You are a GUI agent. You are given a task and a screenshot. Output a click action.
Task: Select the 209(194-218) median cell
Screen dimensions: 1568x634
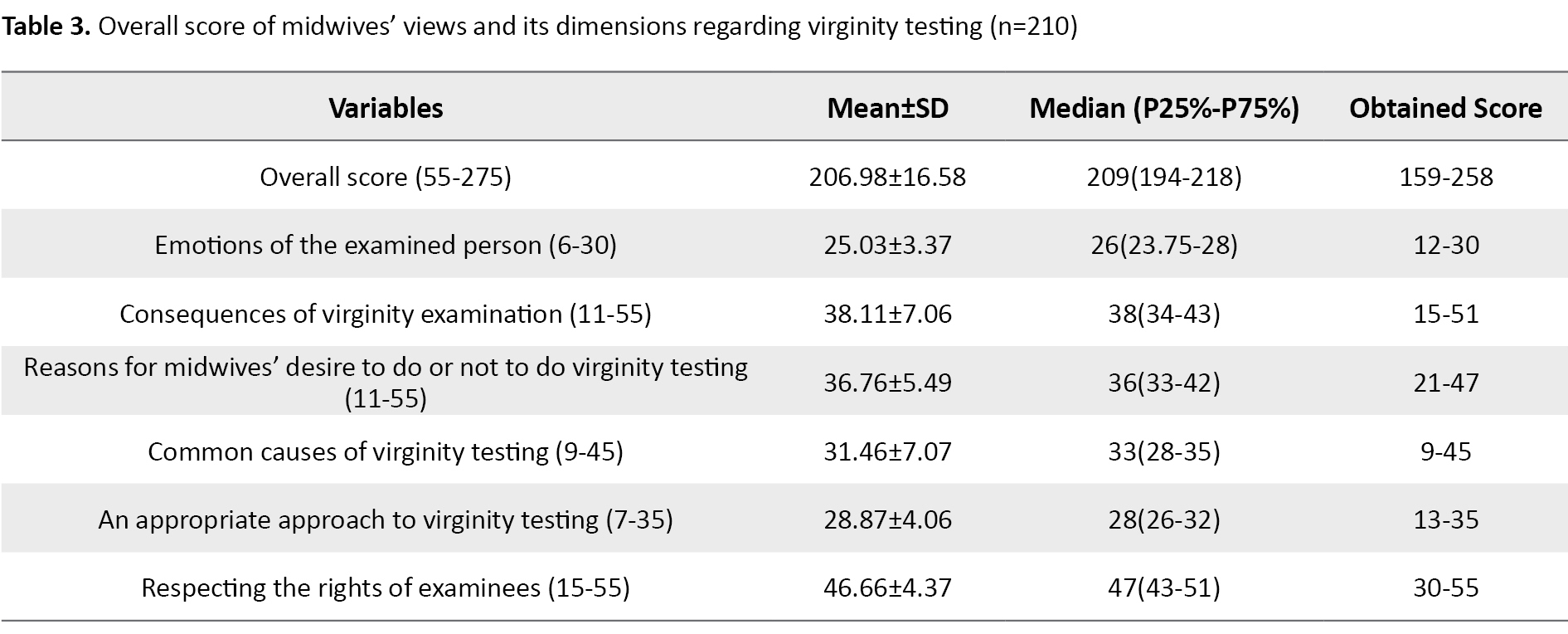click(x=1163, y=177)
